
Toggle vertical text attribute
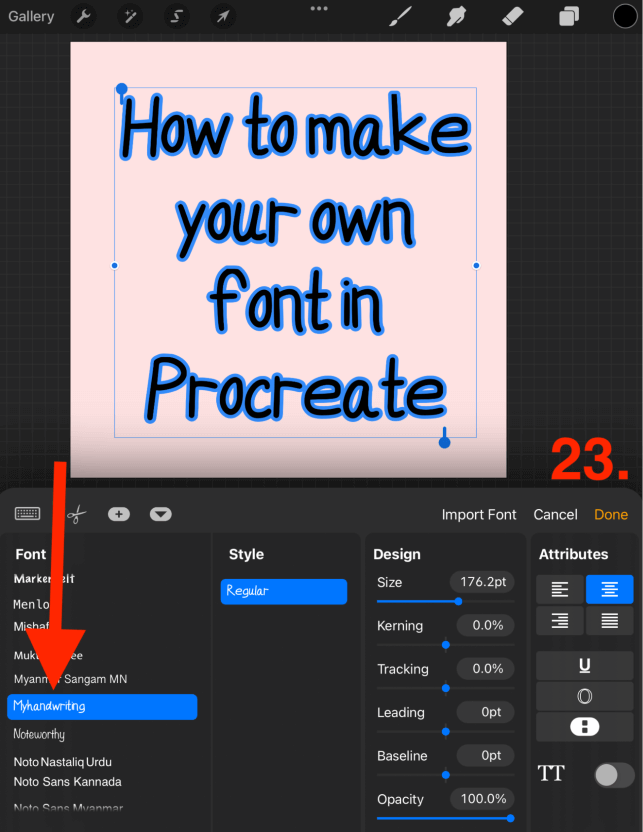[x=585, y=727]
